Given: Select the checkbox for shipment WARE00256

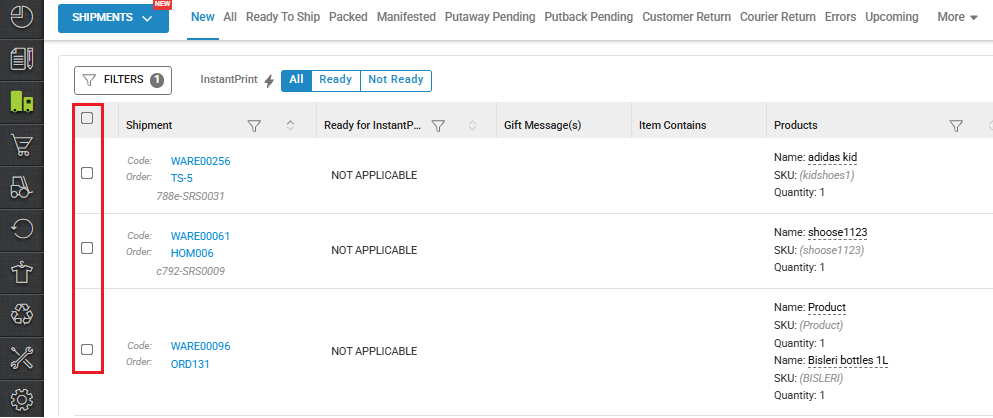Looking at the screenshot, I should (87, 173).
